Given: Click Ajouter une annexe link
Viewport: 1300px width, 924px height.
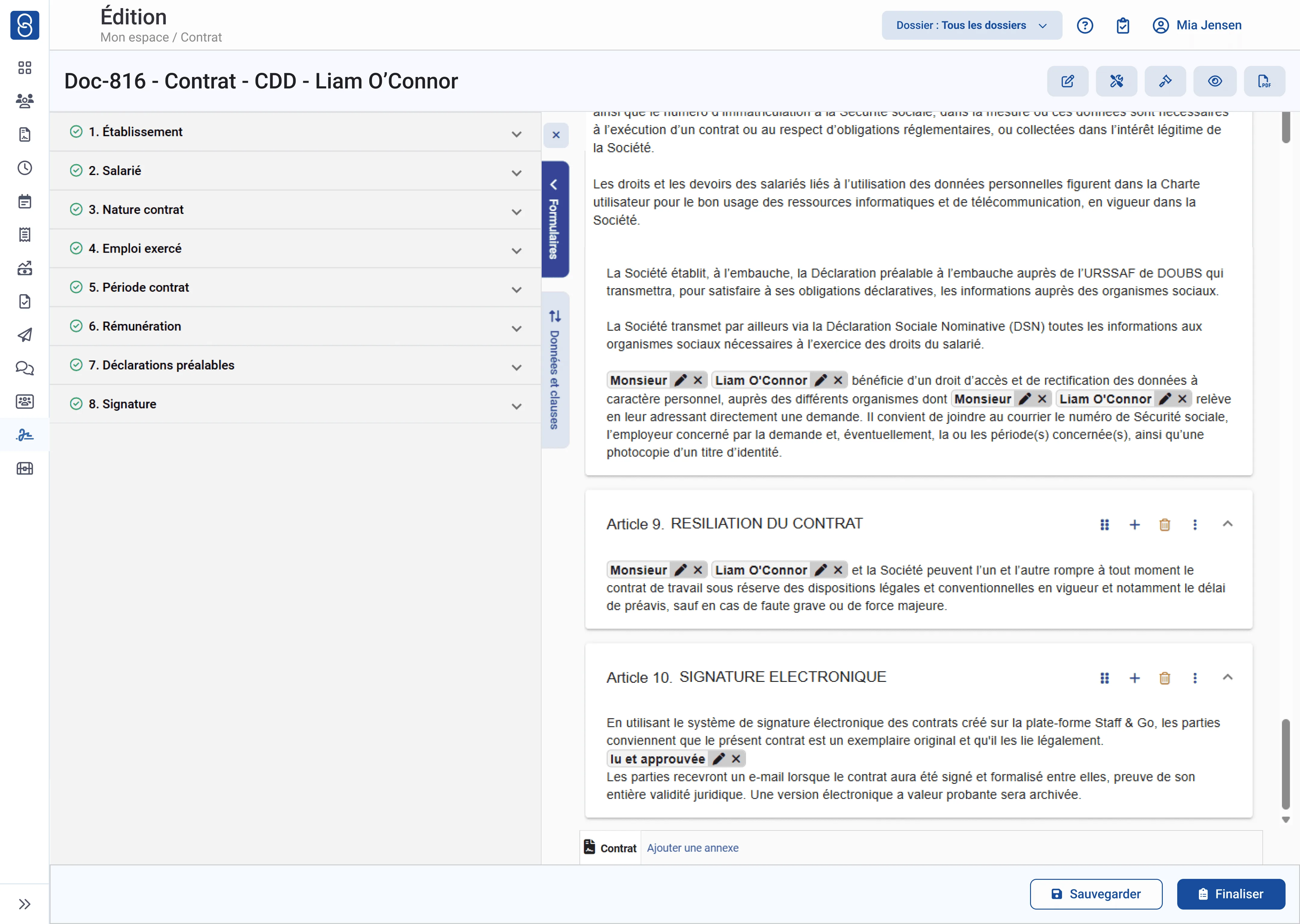Looking at the screenshot, I should point(693,848).
